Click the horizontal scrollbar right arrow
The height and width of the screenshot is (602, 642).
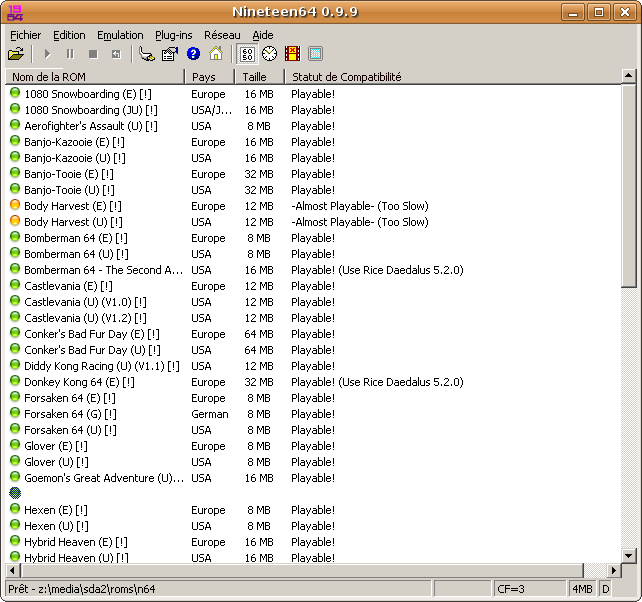613,570
